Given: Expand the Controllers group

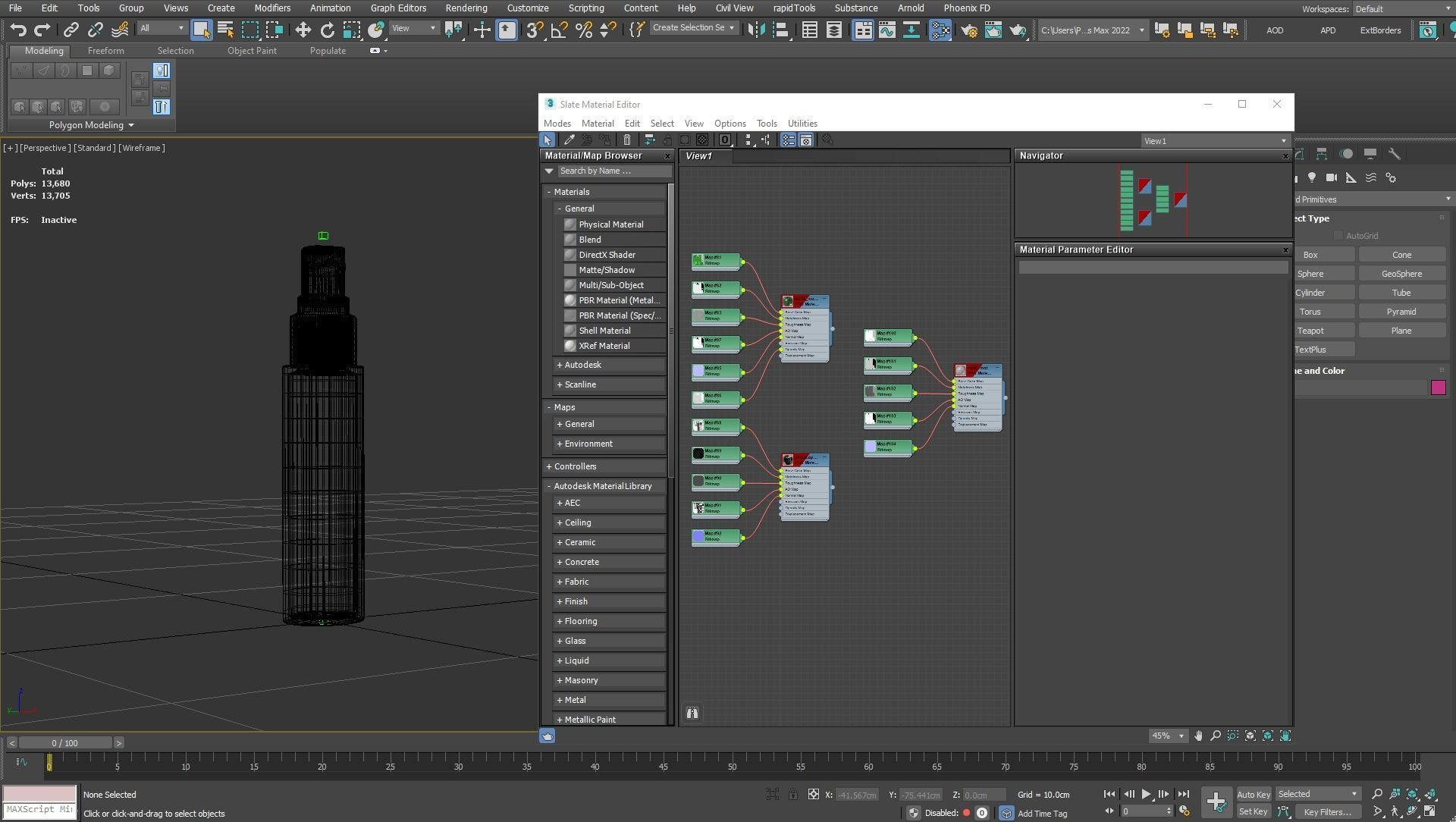Looking at the screenshot, I should click(549, 466).
